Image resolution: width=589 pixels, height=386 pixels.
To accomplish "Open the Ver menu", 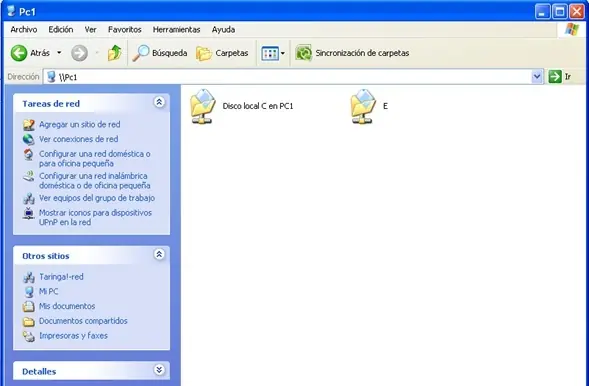I will pyautogui.click(x=90, y=30).
